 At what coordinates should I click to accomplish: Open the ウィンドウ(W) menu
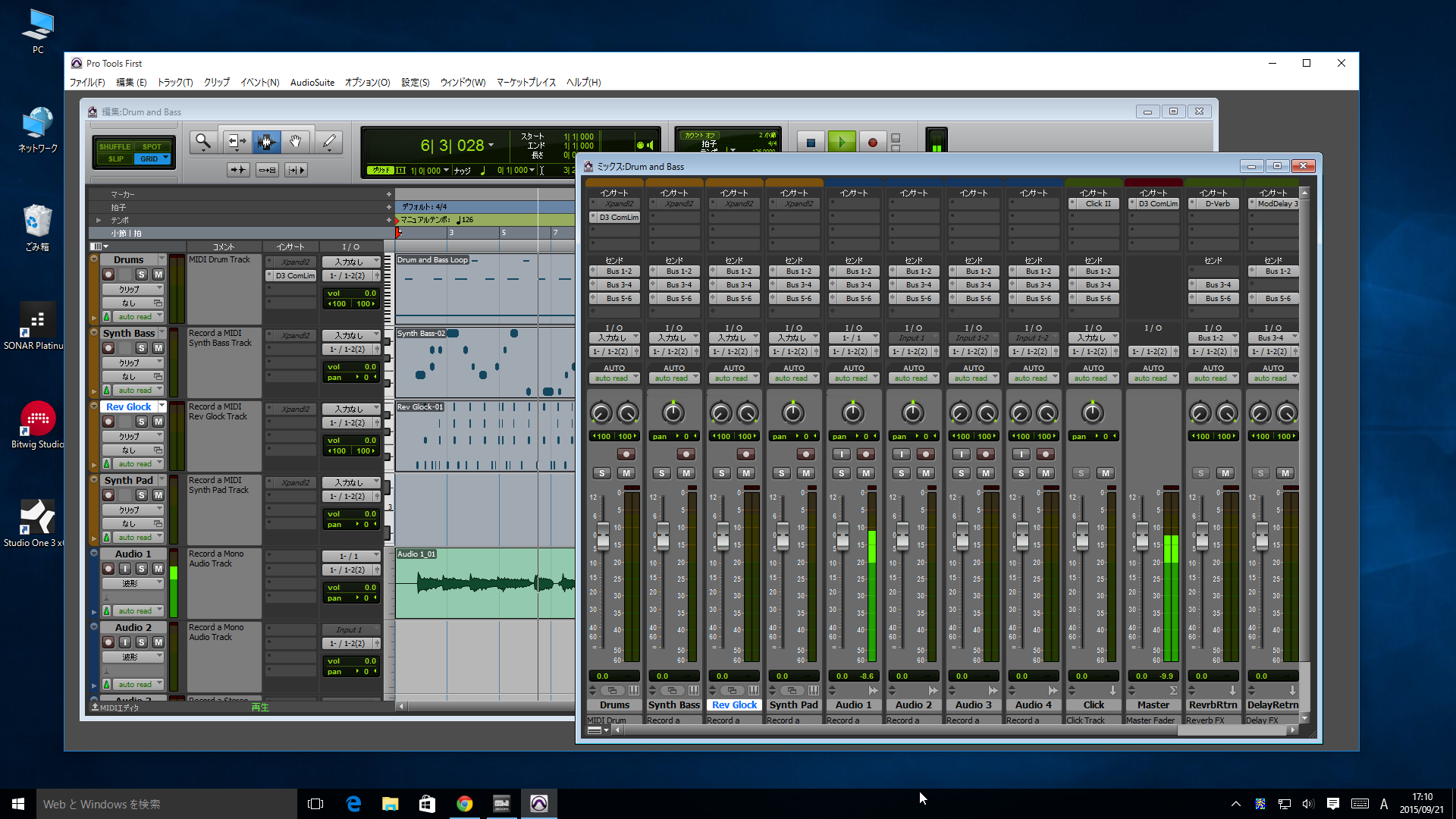tap(463, 83)
